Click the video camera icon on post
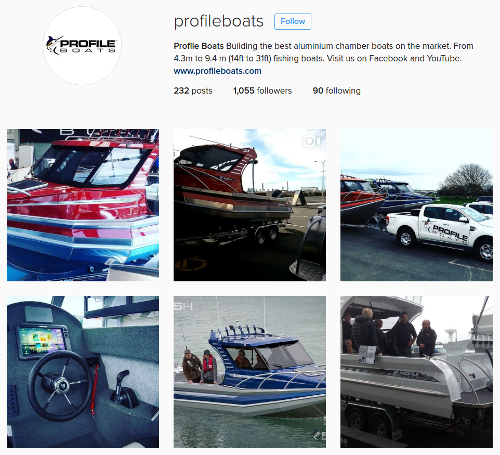Image resolution: width=500 pixels, height=455 pixels. coord(313,141)
